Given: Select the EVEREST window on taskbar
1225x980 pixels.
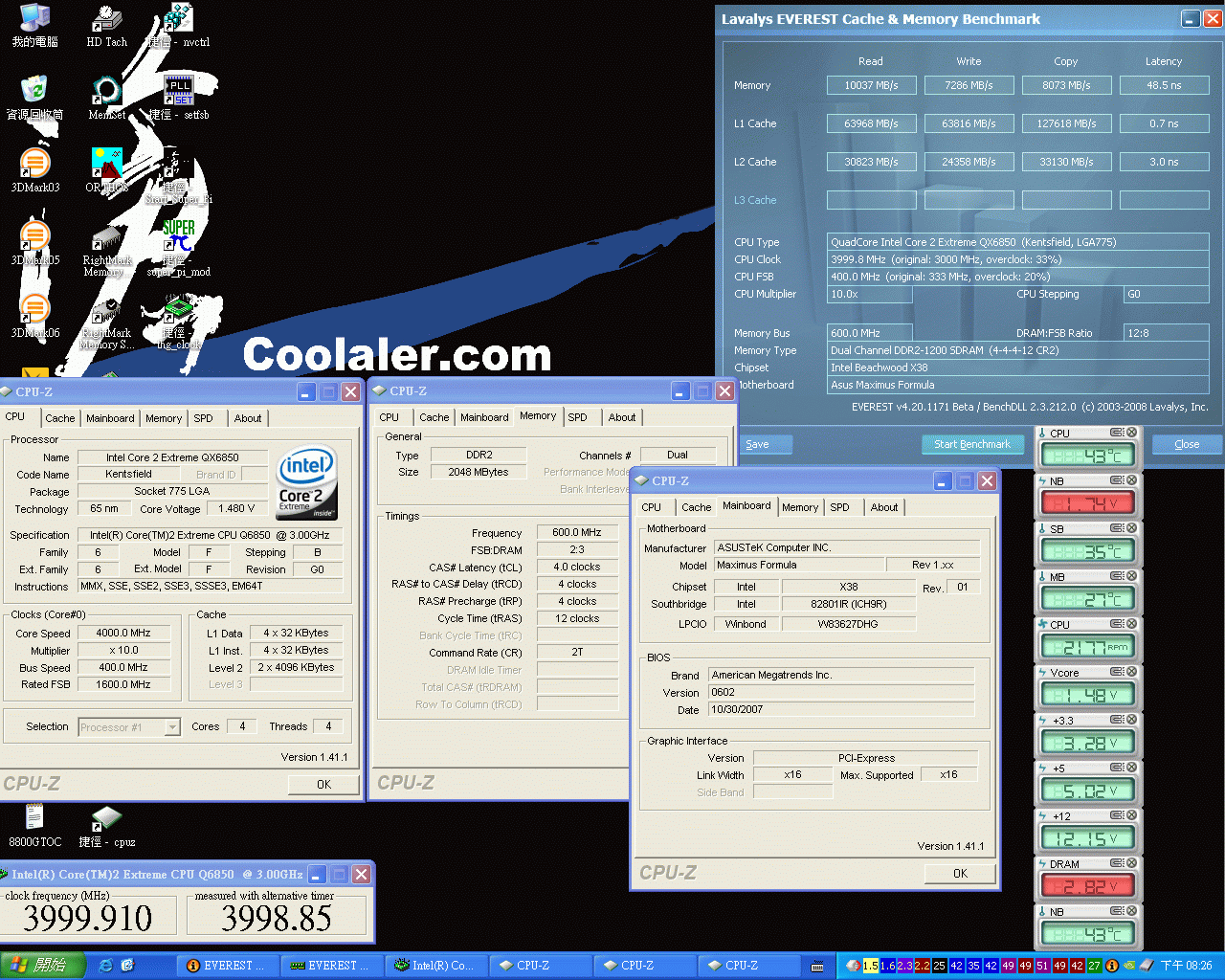Looking at the screenshot, I should 227,966.
